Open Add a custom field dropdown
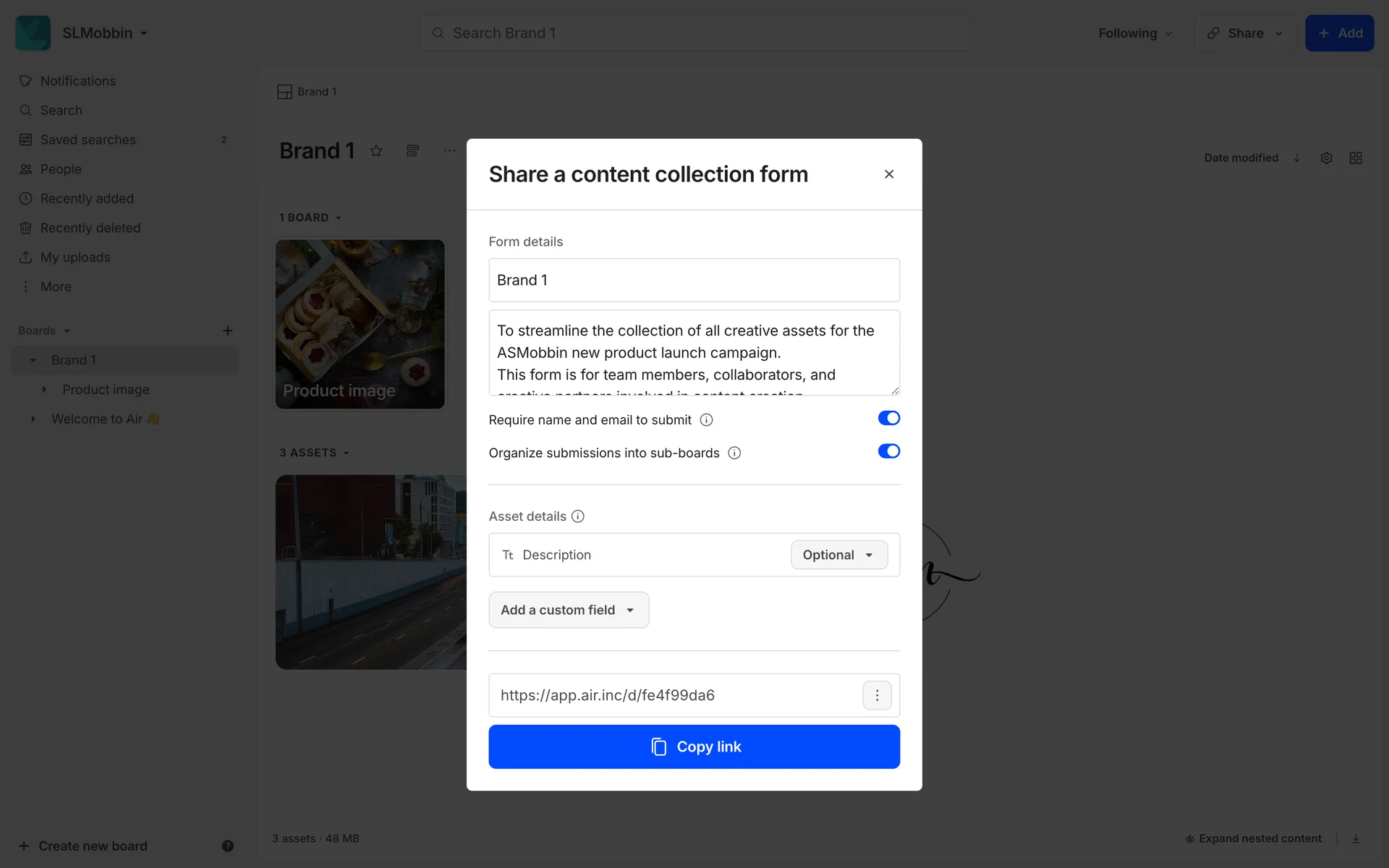This screenshot has width=1389, height=868. click(569, 610)
